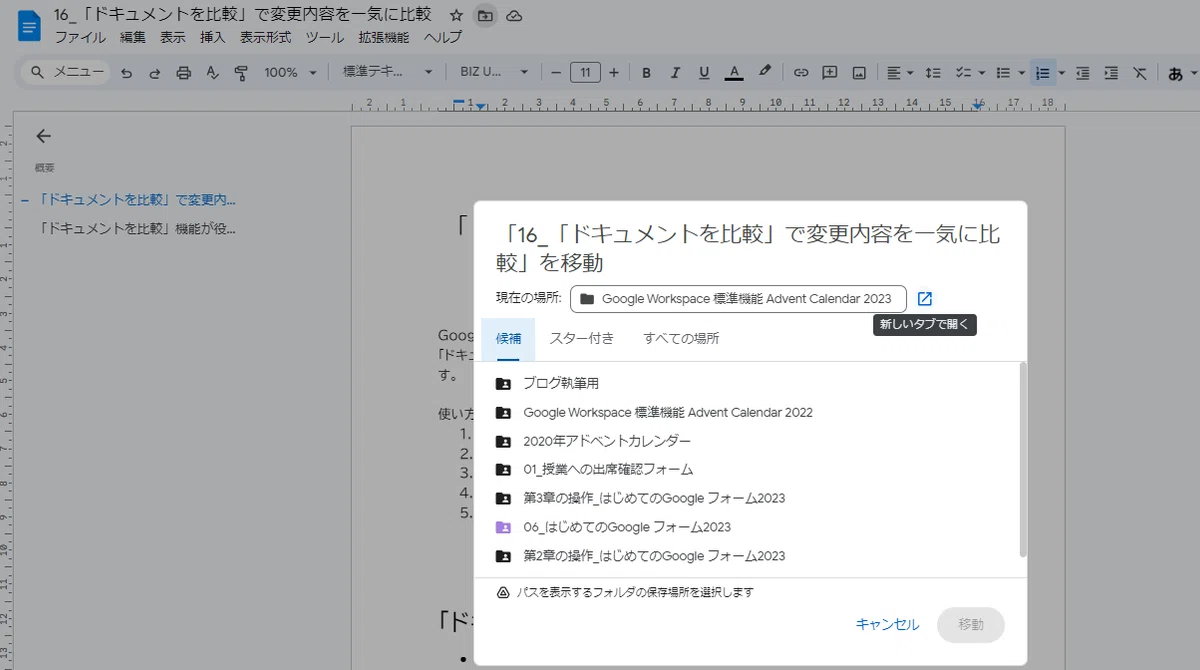
Task: Toggle bold formatting
Action: [646, 72]
